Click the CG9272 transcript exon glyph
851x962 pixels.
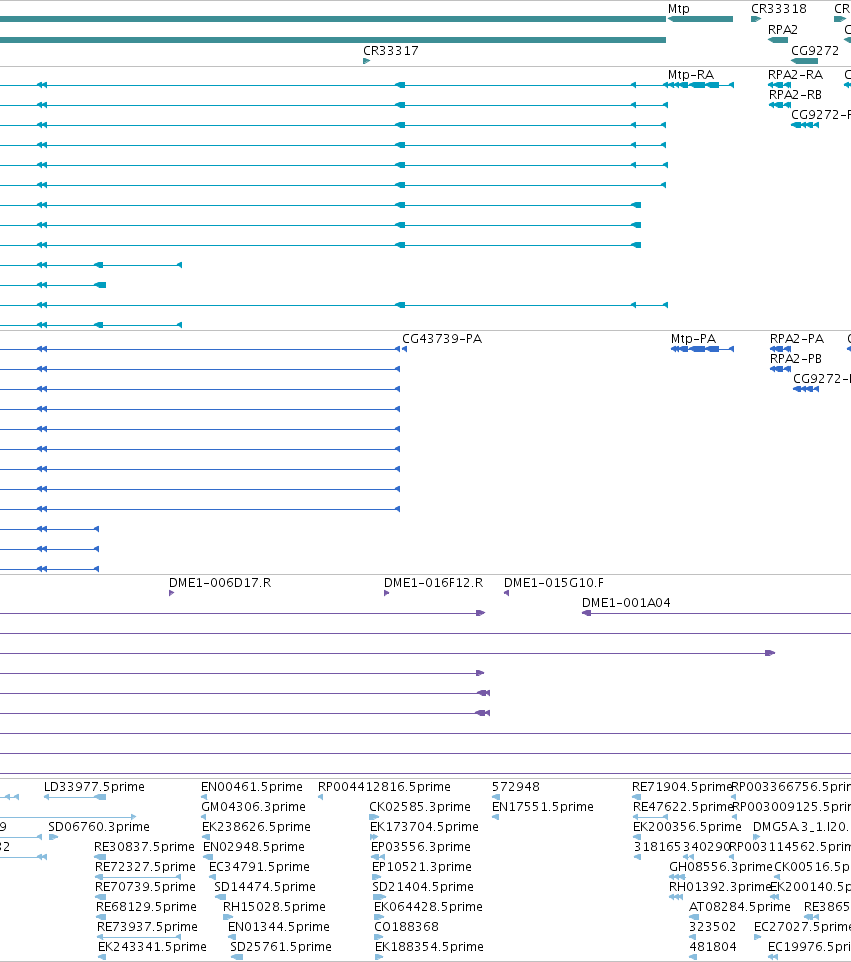[x=805, y=125]
